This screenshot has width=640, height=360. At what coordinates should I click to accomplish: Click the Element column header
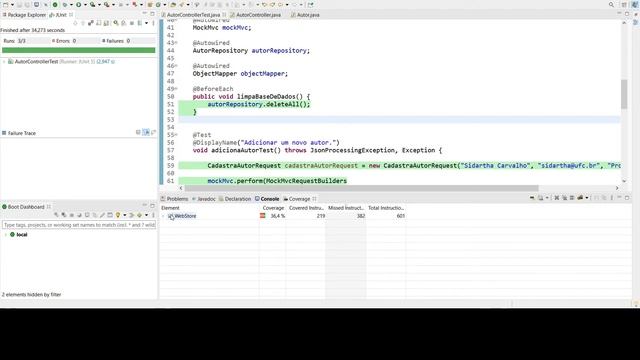pyautogui.click(x=170, y=208)
